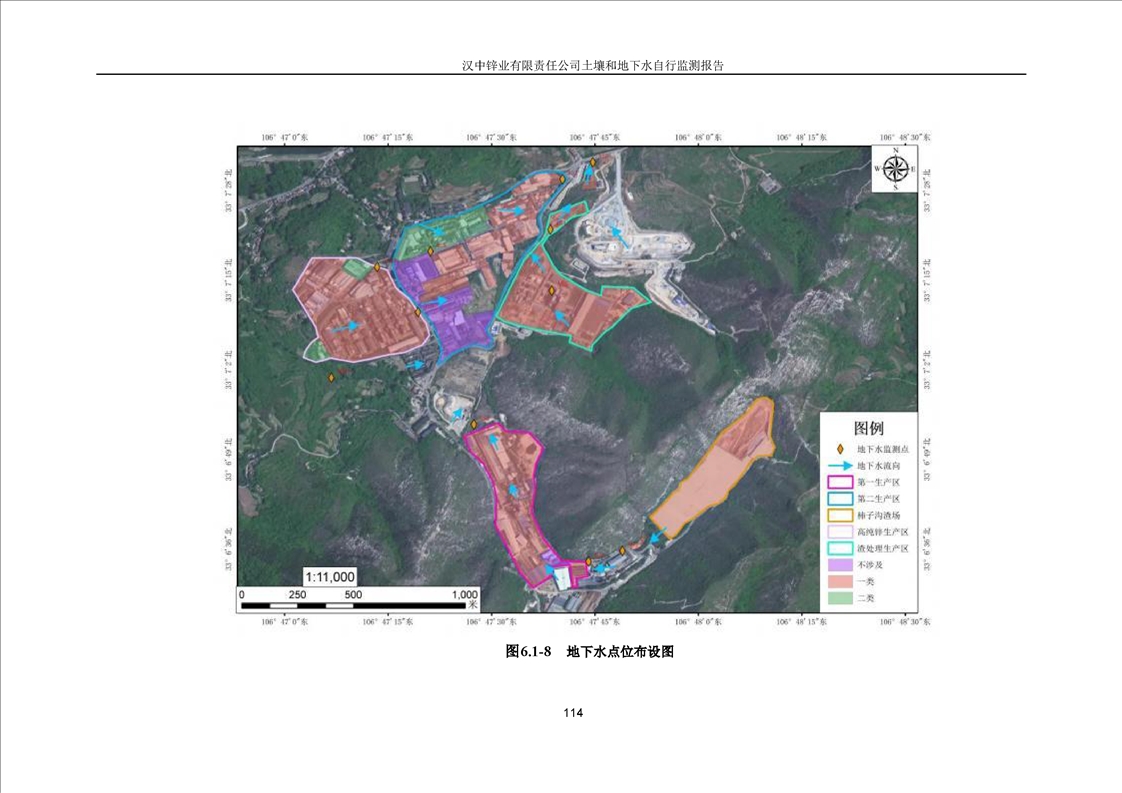Click the flow arrow inside the white construction site

[x=621, y=236]
